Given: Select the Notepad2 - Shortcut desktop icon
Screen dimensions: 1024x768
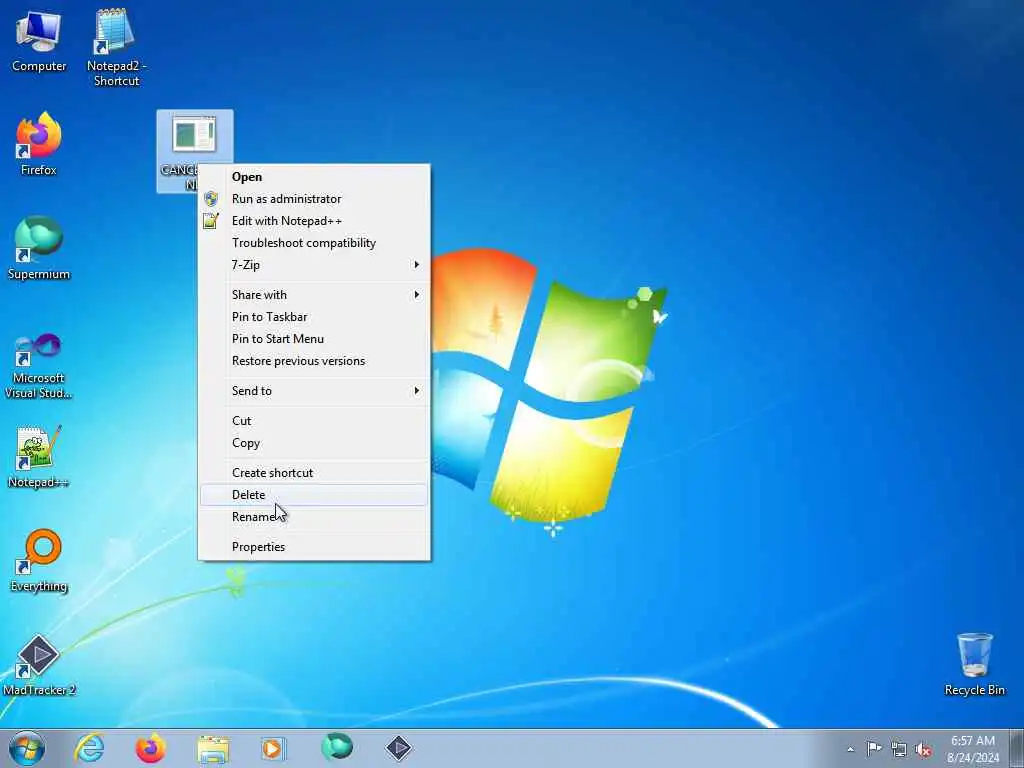Looking at the screenshot, I should point(116,47).
